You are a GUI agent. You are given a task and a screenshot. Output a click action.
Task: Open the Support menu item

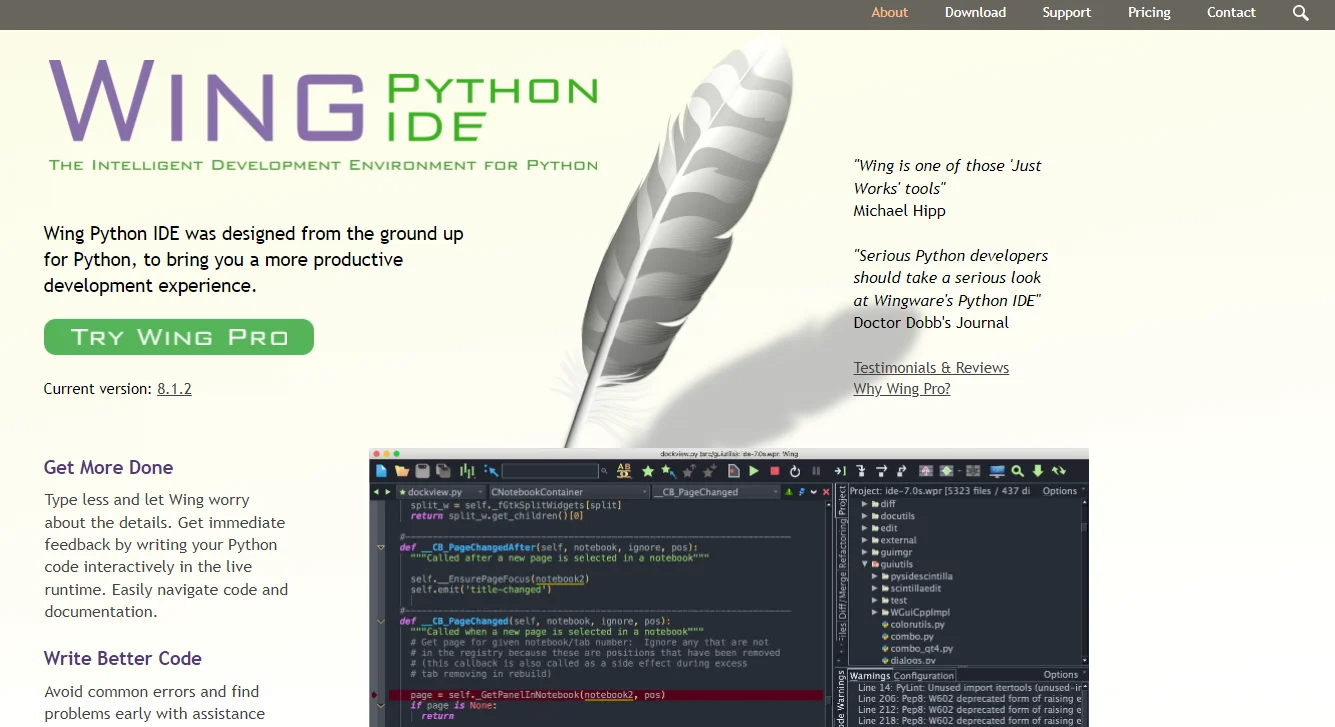1066,13
